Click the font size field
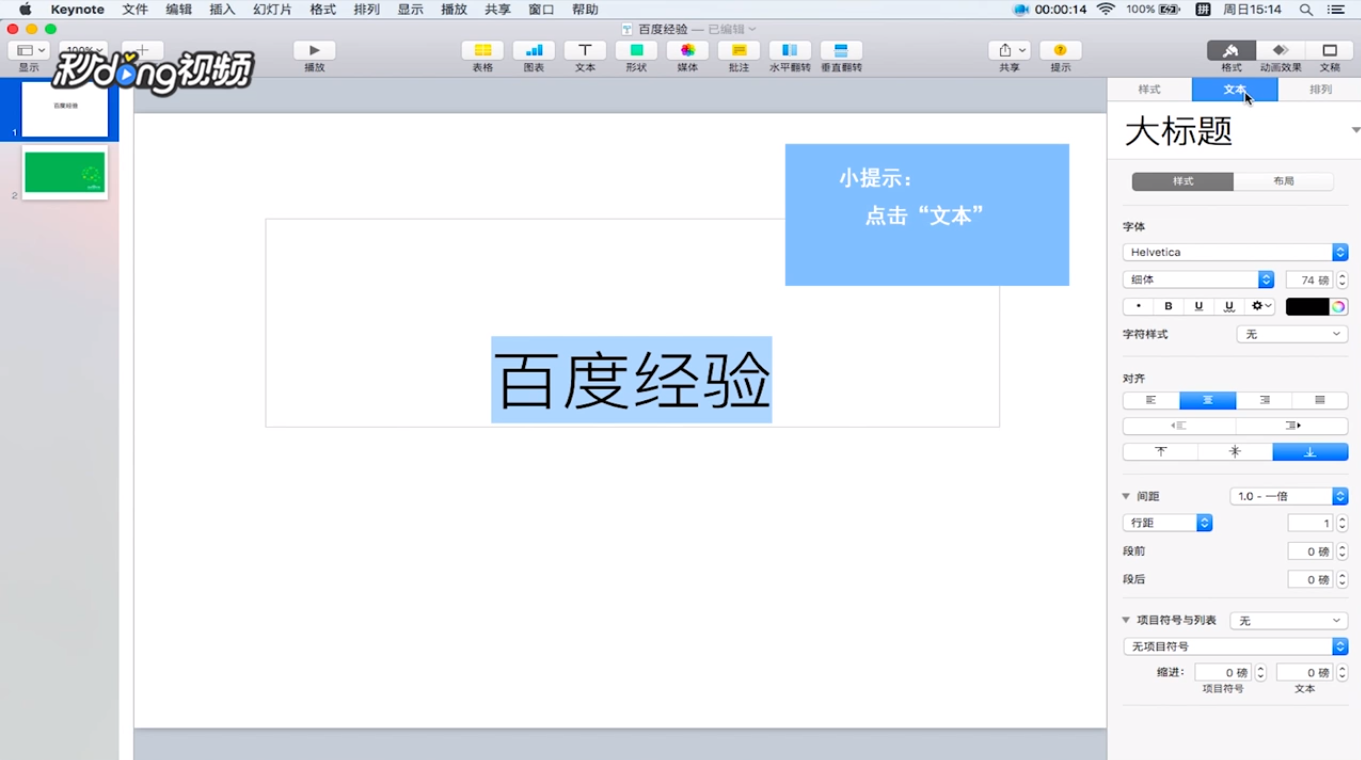Screen dimensions: 1361x760 pos(1309,280)
